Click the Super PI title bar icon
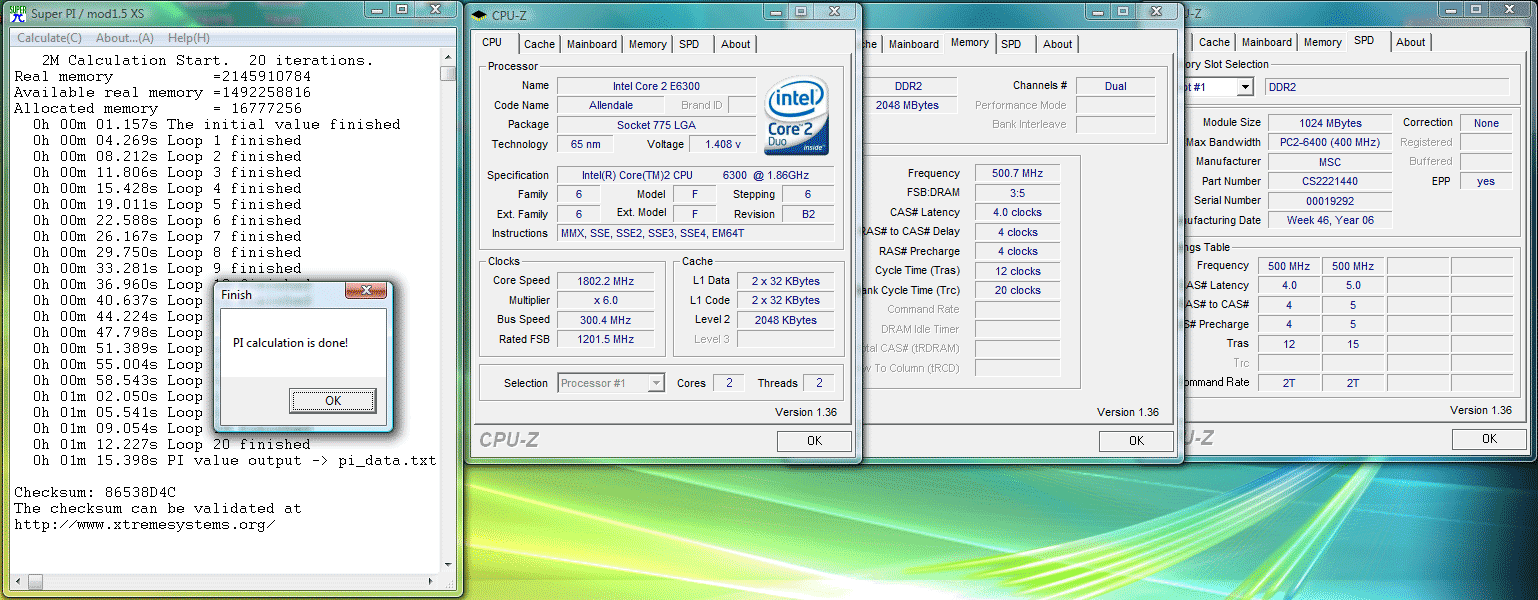 pos(16,14)
